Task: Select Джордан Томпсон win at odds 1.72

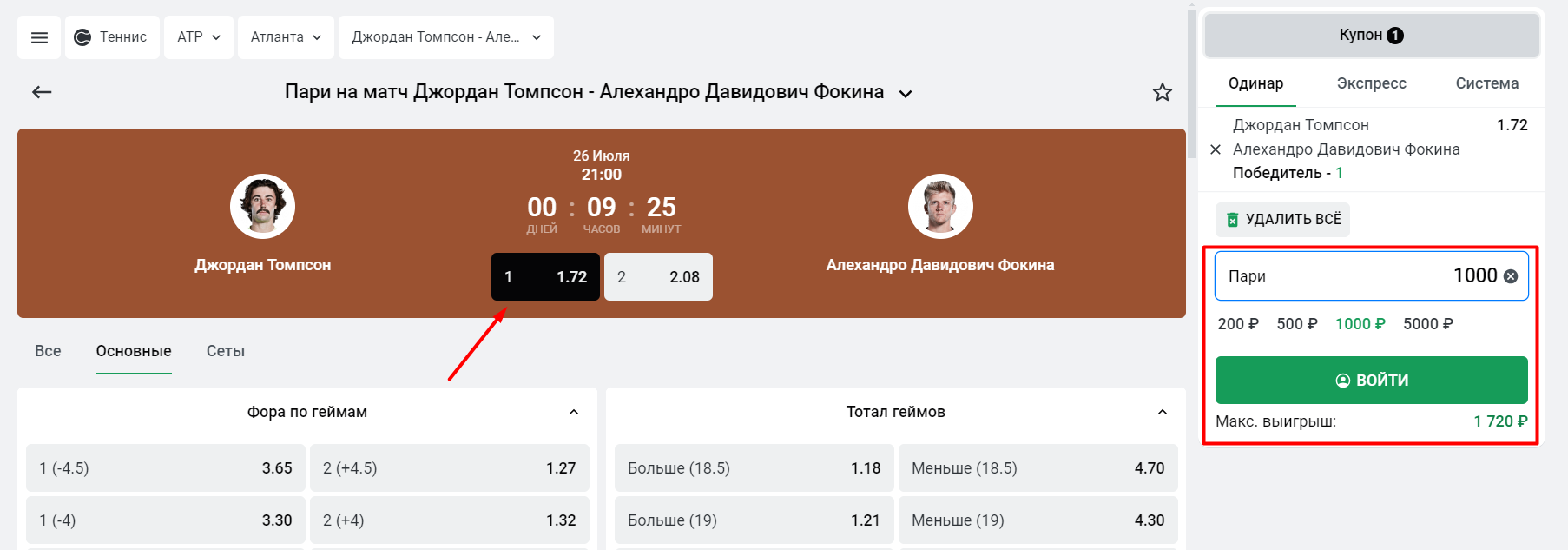Action: pos(545,276)
